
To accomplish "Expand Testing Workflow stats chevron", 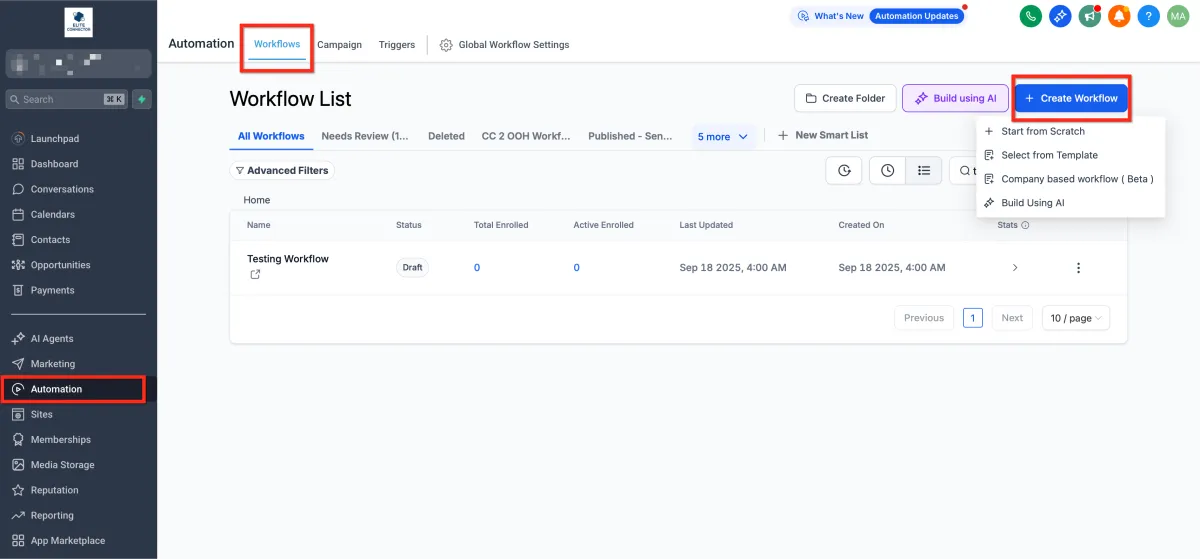I will point(1015,268).
